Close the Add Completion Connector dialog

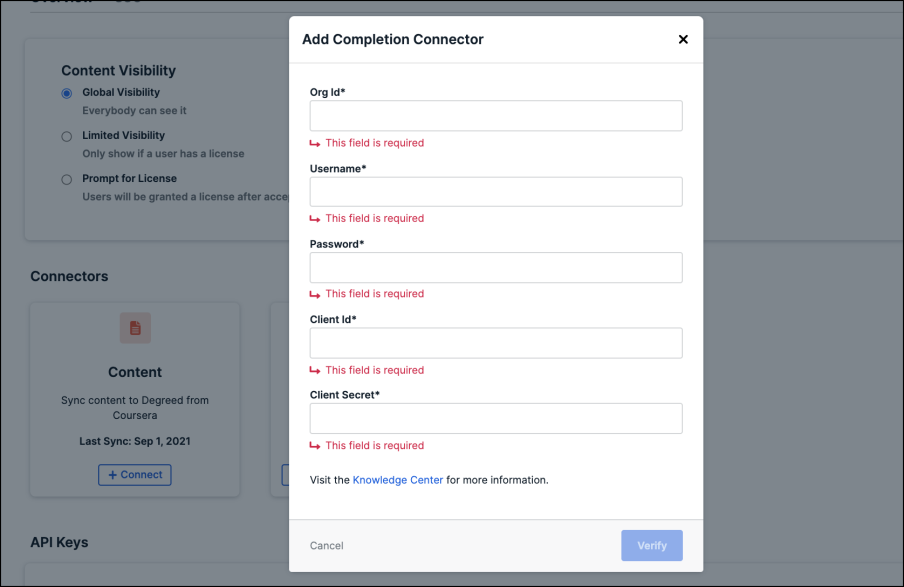tap(683, 39)
